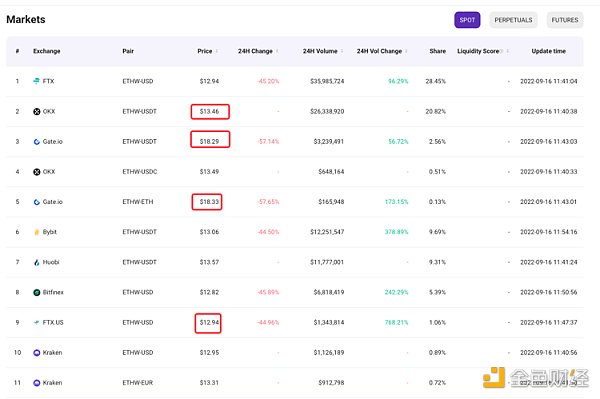The width and height of the screenshot is (600, 399).
Task: Click the Huobi flame logo icon
Action: (37, 262)
